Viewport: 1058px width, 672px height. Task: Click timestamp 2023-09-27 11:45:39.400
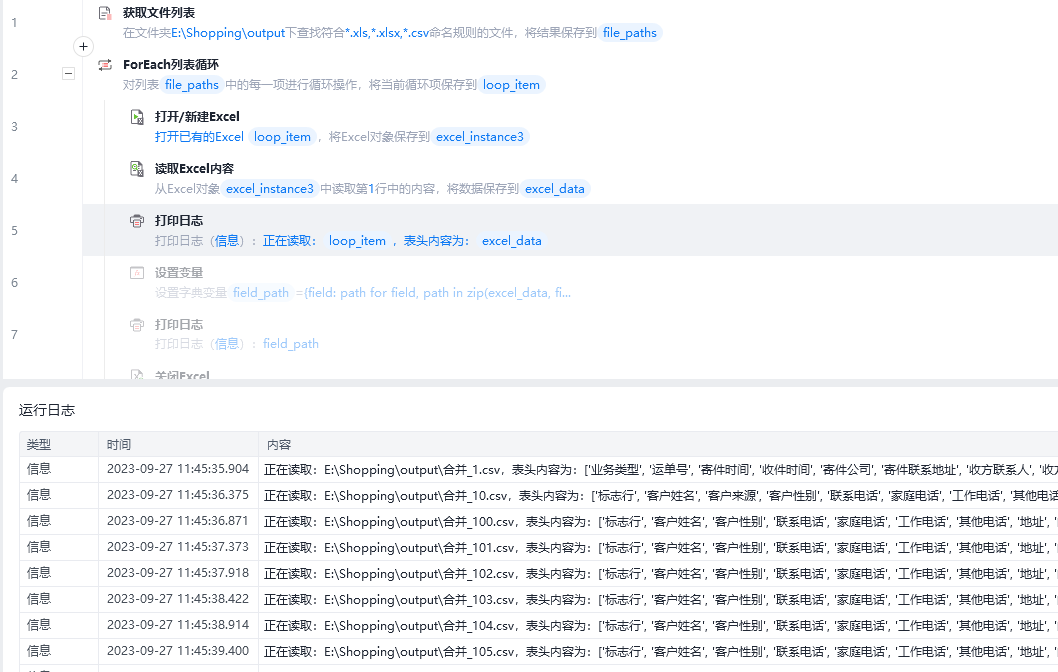178,651
